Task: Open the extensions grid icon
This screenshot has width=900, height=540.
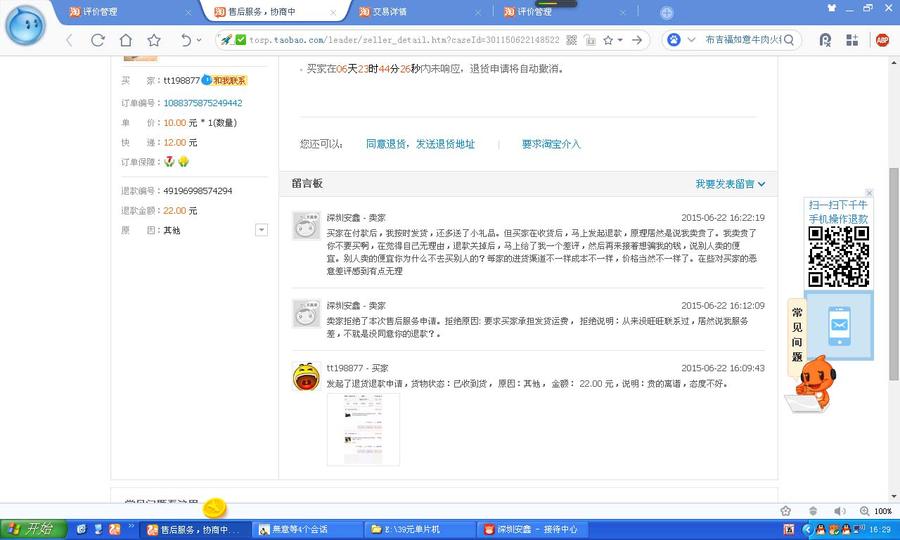Action: click(x=852, y=40)
